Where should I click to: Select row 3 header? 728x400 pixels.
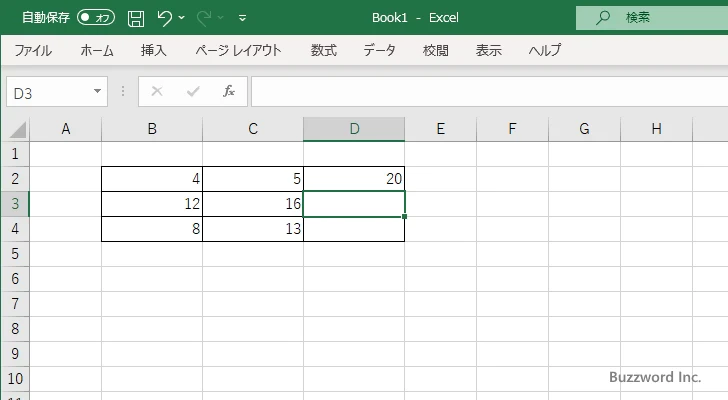14,204
